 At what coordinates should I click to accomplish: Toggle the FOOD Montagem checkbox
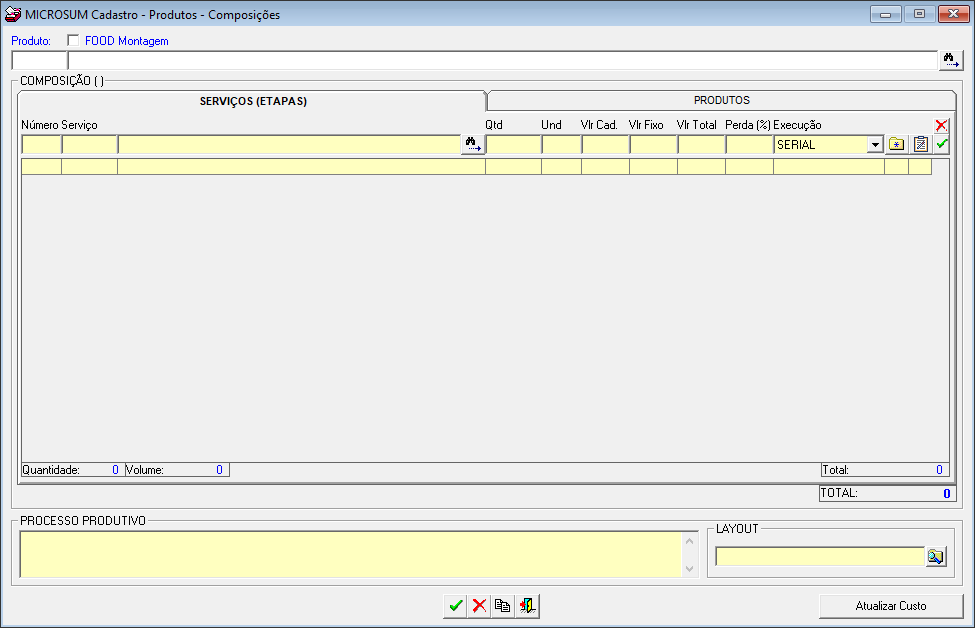(74, 41)
